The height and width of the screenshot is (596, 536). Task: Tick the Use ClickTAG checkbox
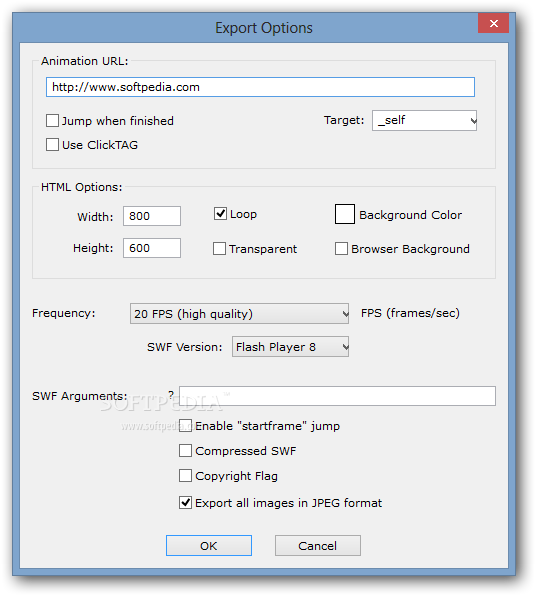click(x=52, y=145)
